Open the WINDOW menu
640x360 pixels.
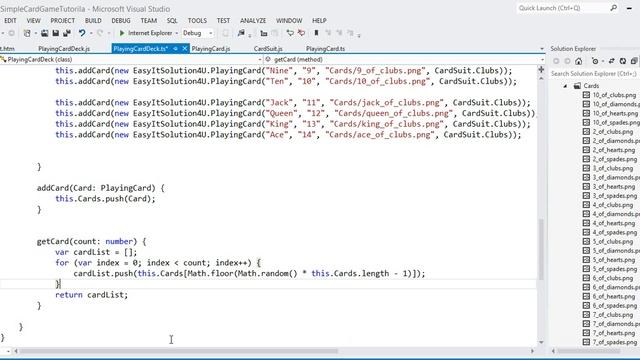pos(289,20)
